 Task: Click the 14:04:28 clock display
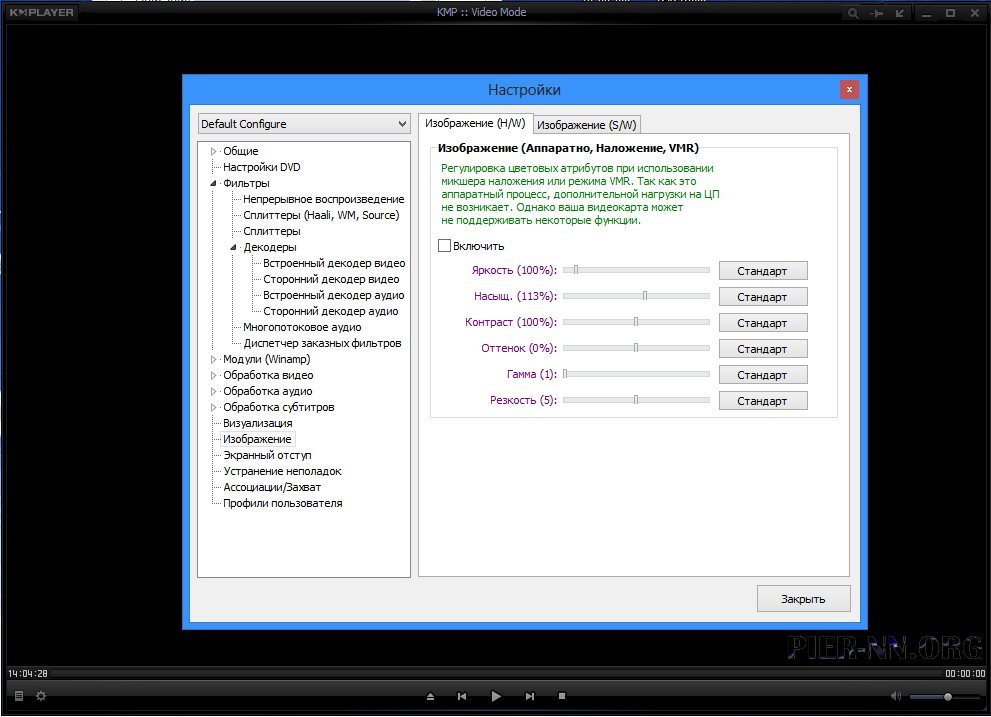coord(28,673)
